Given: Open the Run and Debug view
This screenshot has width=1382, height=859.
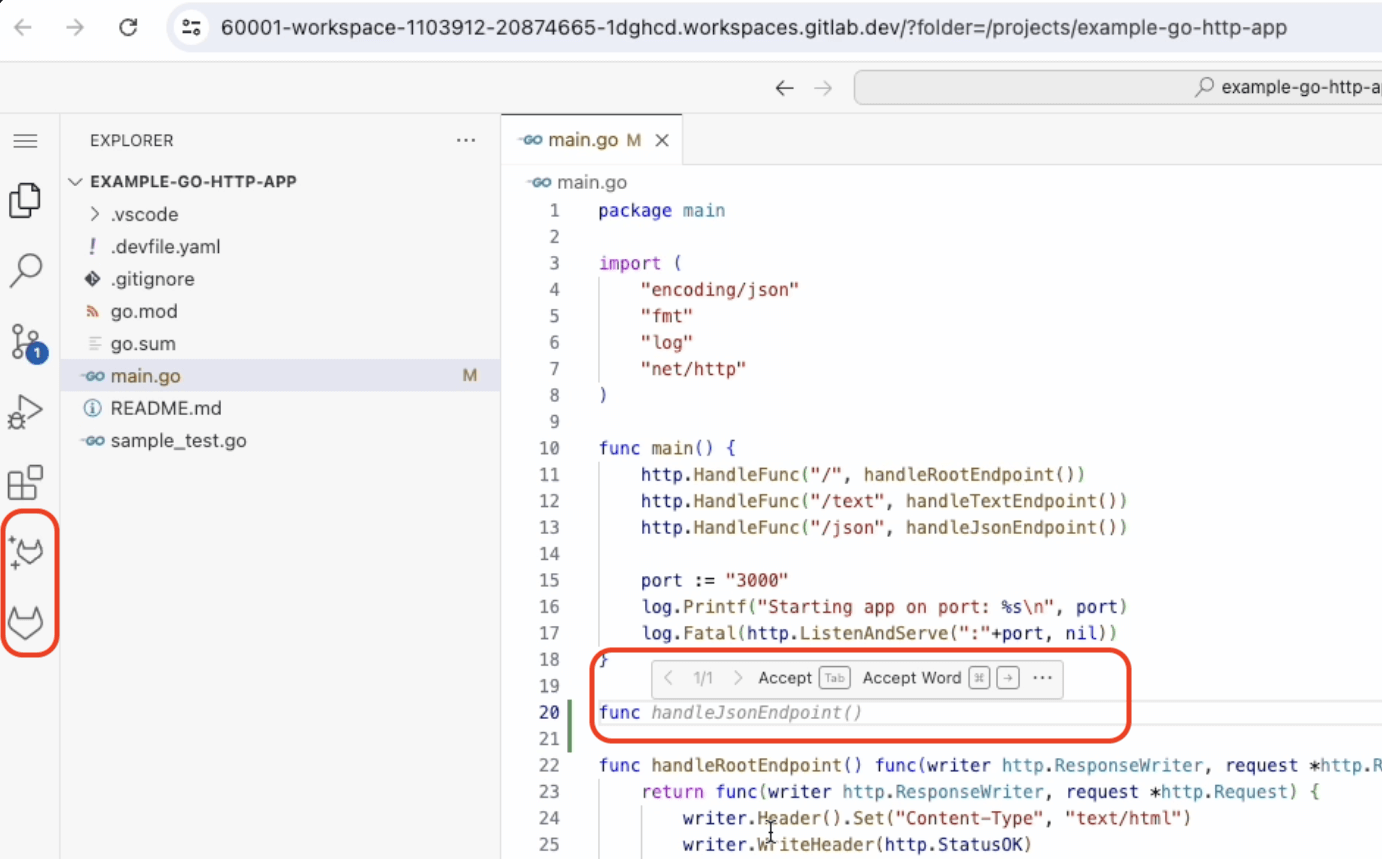Looking at the screenshot, I should pos(26,412).
